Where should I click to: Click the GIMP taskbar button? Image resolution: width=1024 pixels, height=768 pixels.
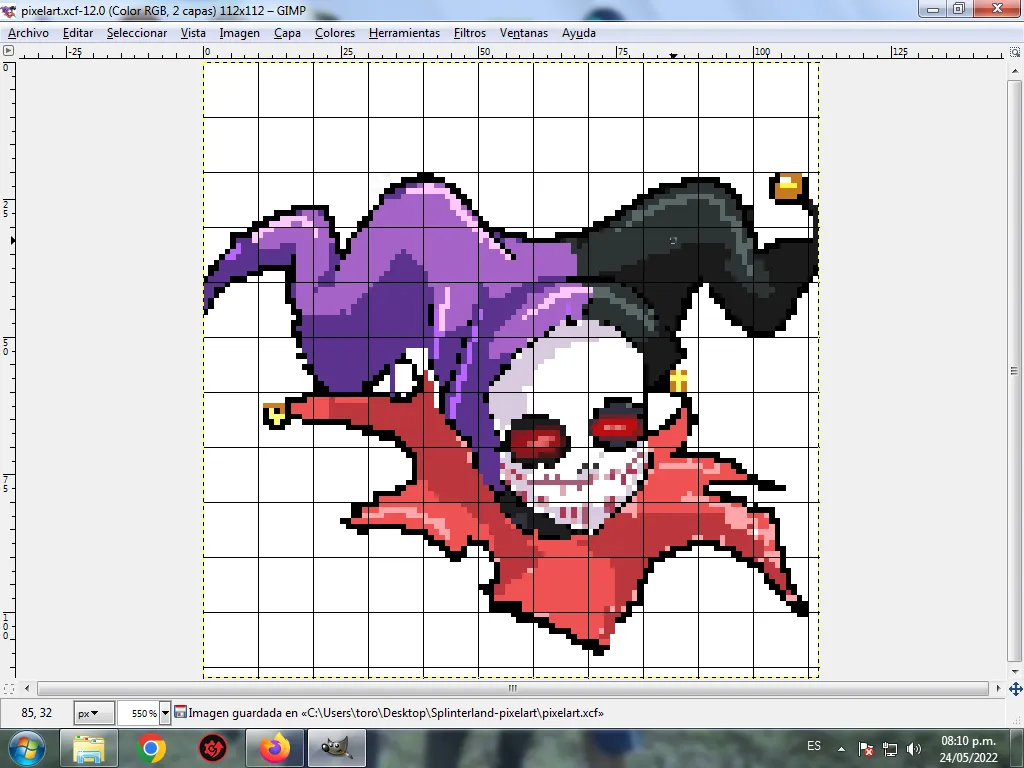click(x=337, y=748)
